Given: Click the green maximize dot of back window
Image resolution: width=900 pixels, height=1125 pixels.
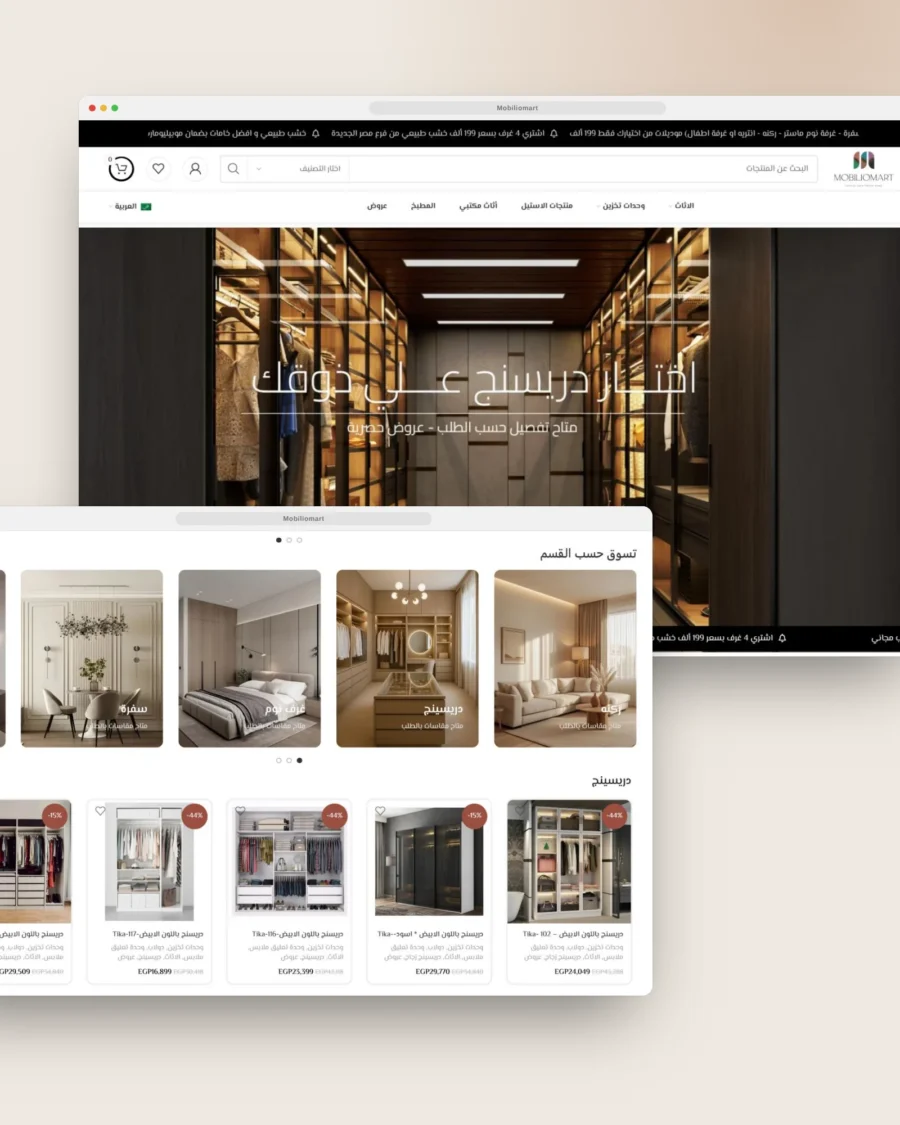Looking at the screenshot, I should coord(115,108).
